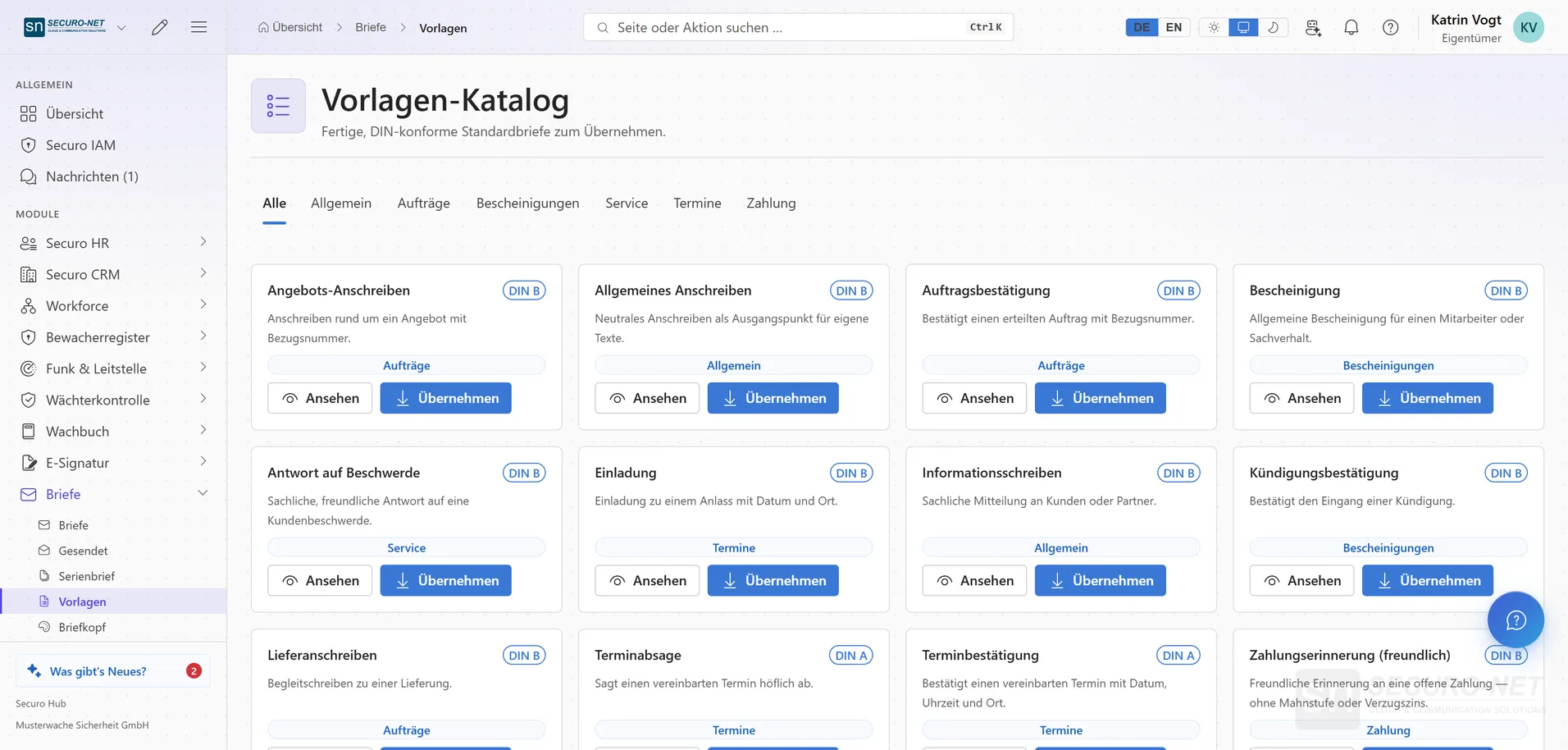Switch language to DE
This screenshot has height=750, width=1568.
point(1142,27)
